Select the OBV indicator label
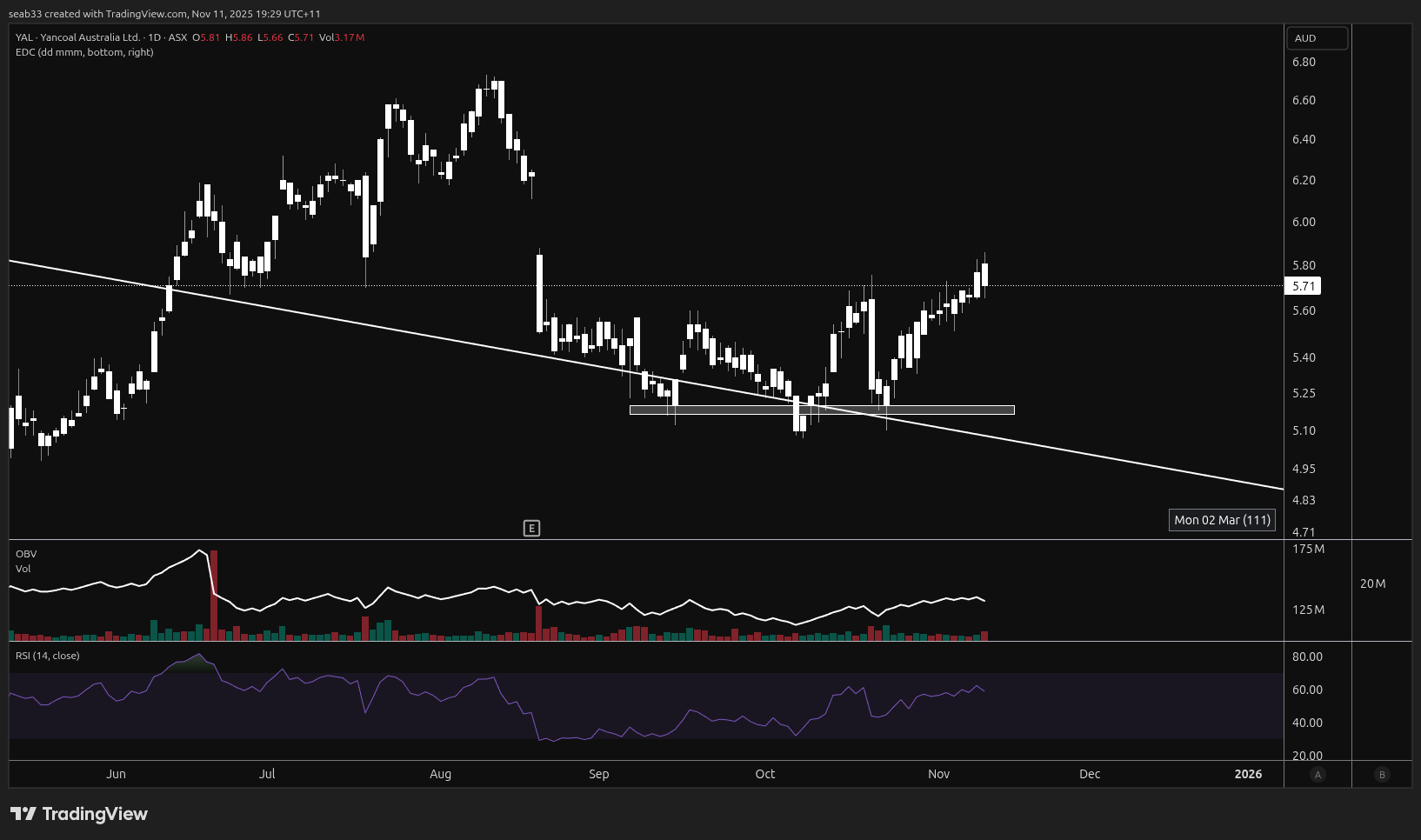 26,554
